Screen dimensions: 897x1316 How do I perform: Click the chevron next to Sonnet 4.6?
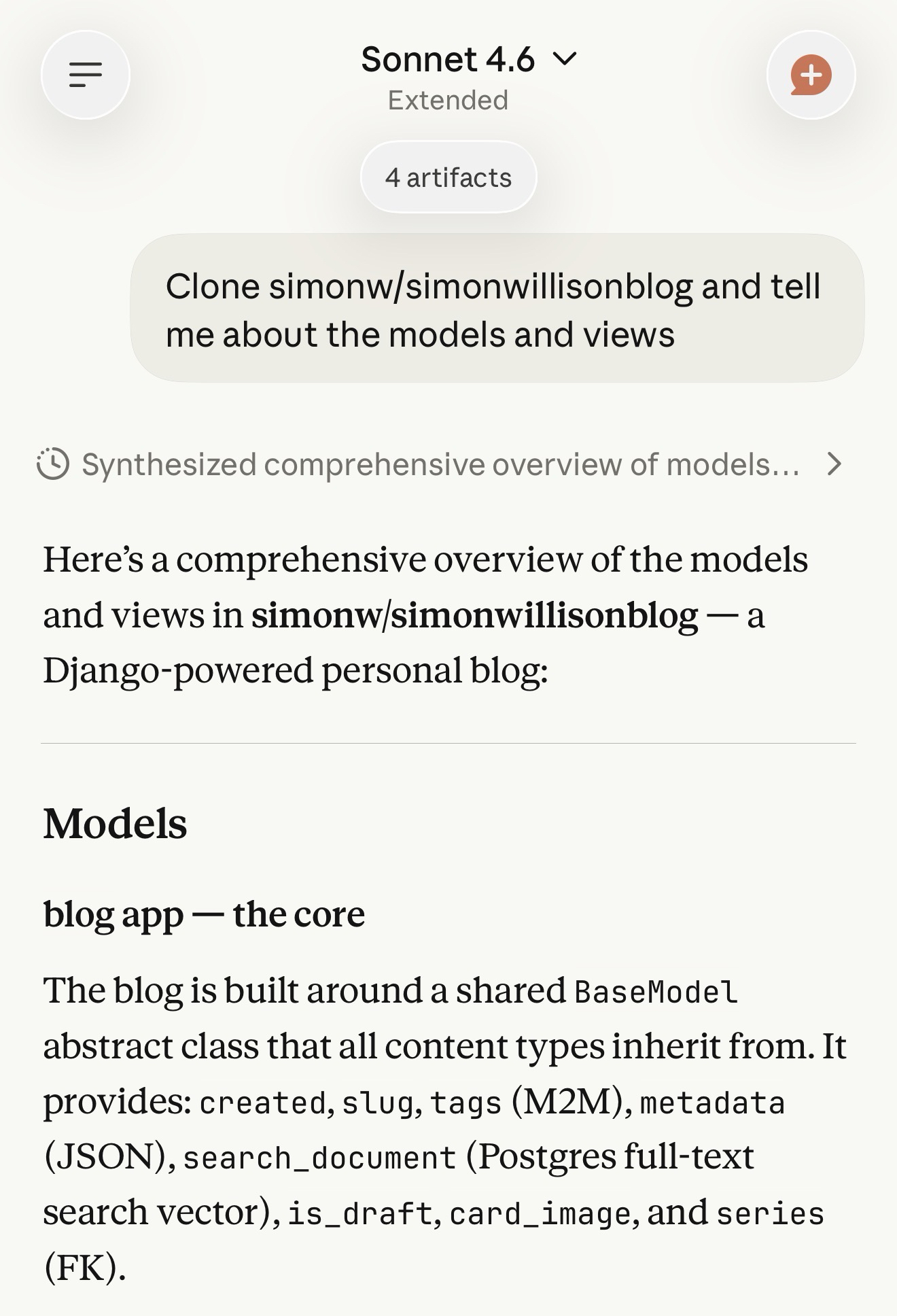tap(565, 58)
